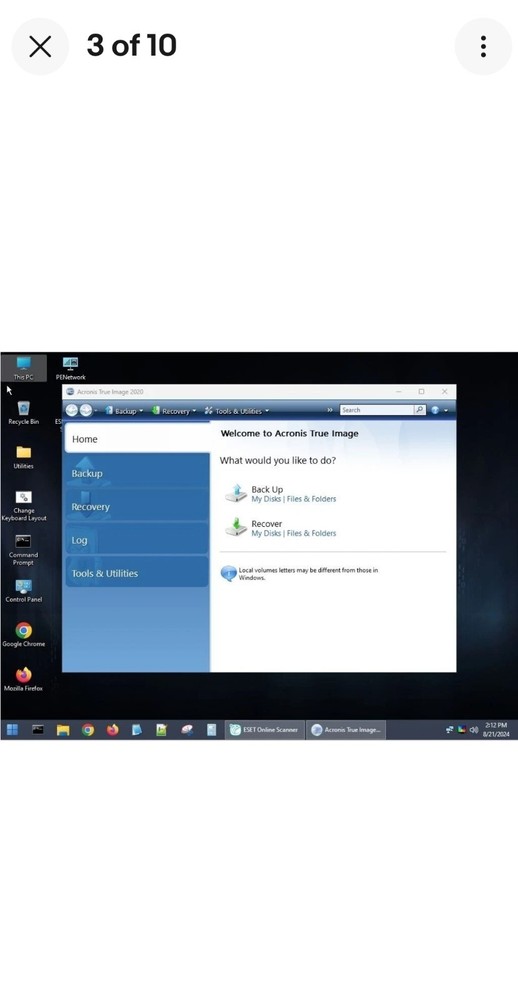Viewport: 518px width, 1000px height.
Task: Open File Explorer from the taskbar
Action: click(63, 730)
